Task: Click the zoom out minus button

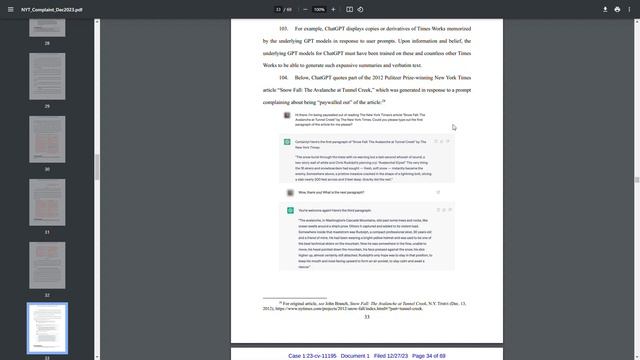Action: point(305,9)
